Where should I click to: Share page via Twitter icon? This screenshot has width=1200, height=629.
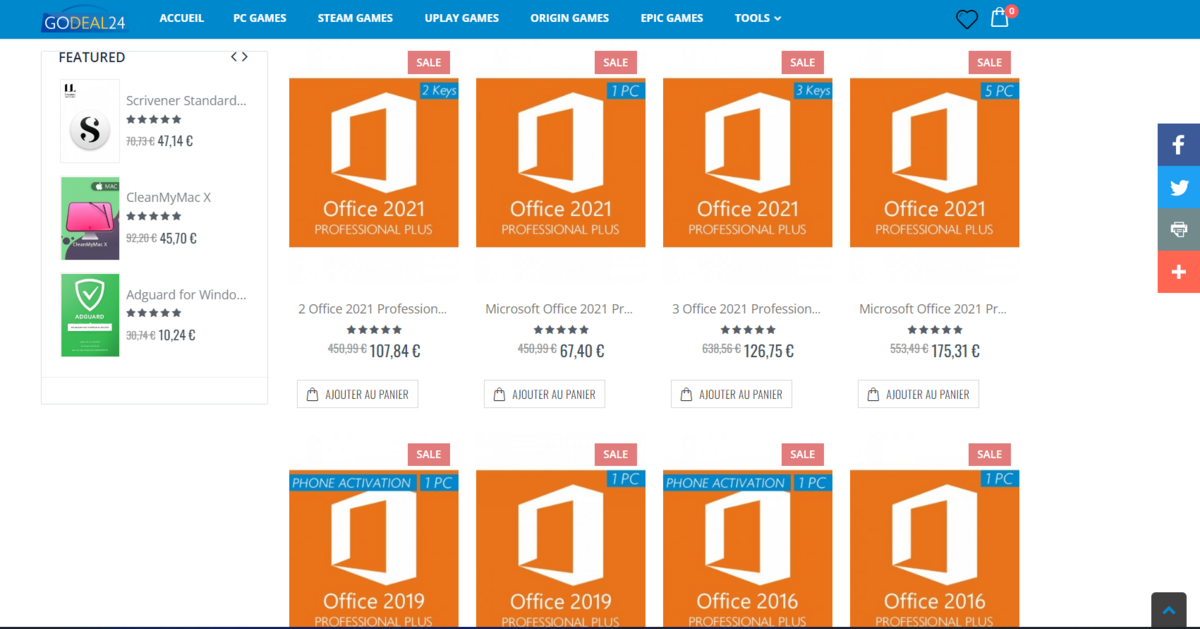(1179, 187)
